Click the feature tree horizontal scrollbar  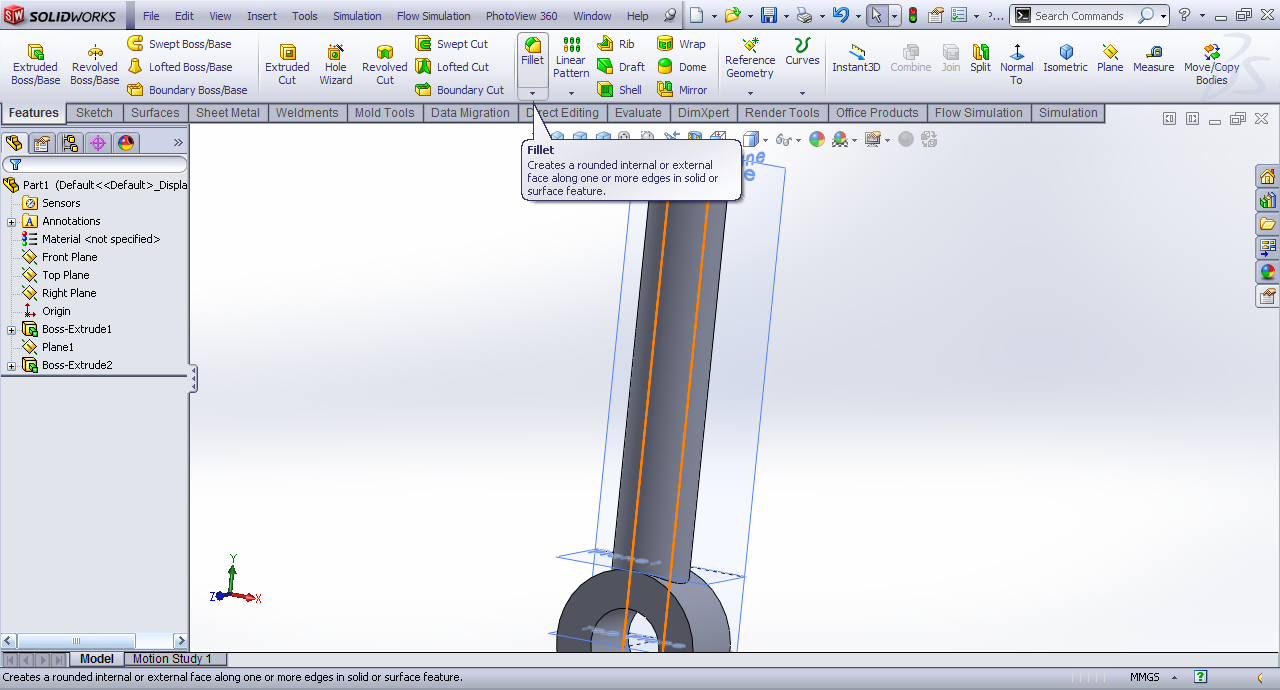coord(94,641)
